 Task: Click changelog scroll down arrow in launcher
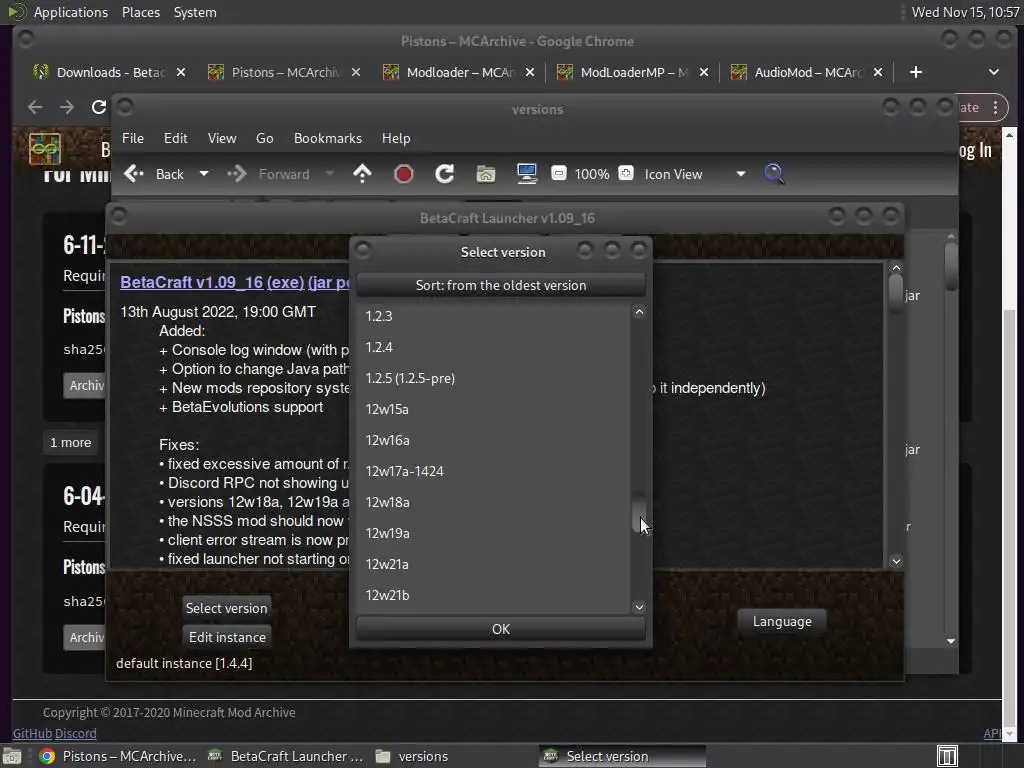pyautogui.click(x=896, y=561)
